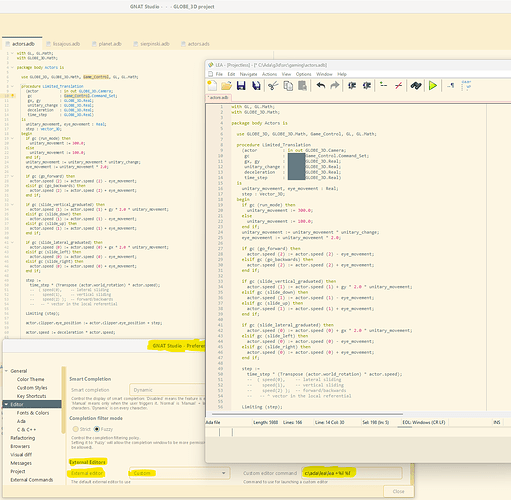
Task: Switch to actors.ads tab
Action: pos(195,44)
